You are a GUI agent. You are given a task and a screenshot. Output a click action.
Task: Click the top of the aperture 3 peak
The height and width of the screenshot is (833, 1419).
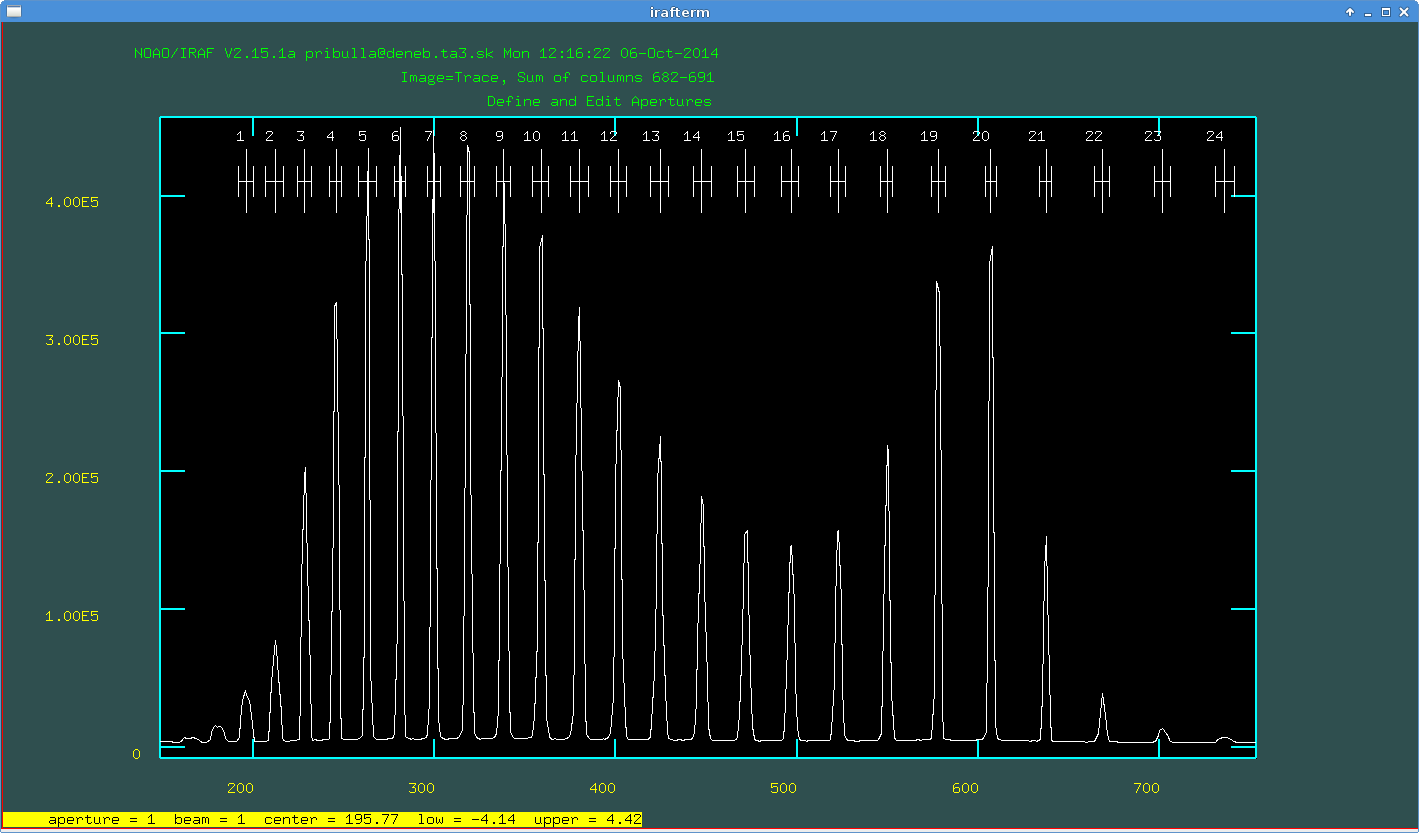[x=305, y=469]
